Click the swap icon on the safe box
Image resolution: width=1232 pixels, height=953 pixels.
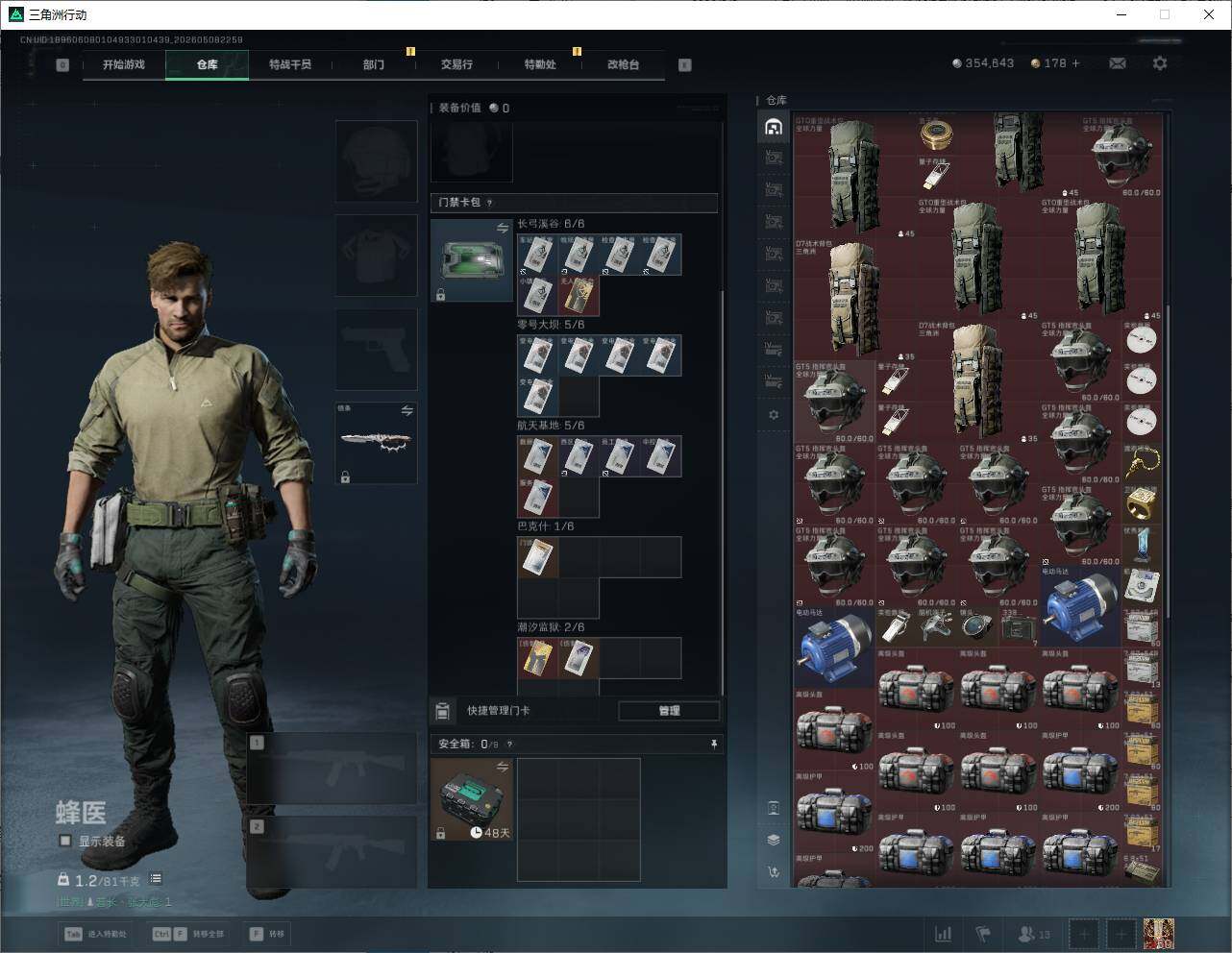click(502, 767)
